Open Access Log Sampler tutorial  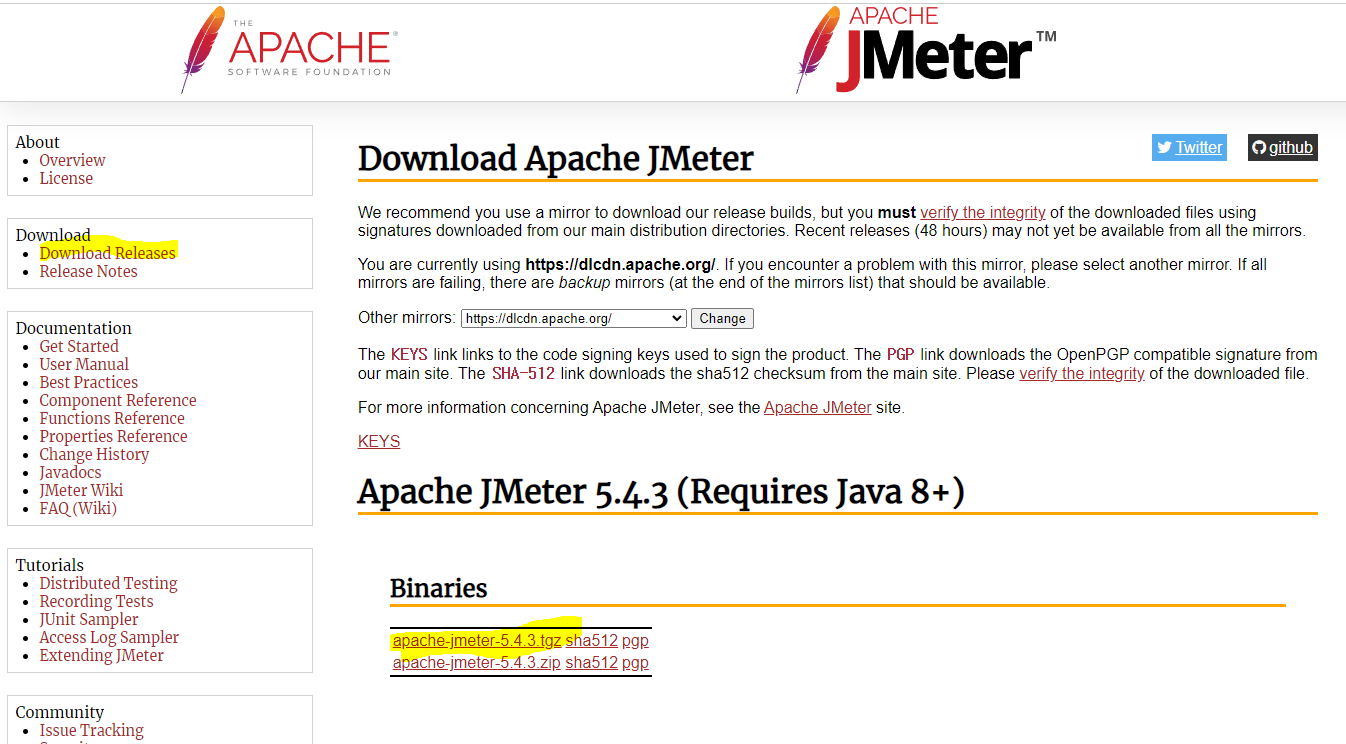[109, 637]
